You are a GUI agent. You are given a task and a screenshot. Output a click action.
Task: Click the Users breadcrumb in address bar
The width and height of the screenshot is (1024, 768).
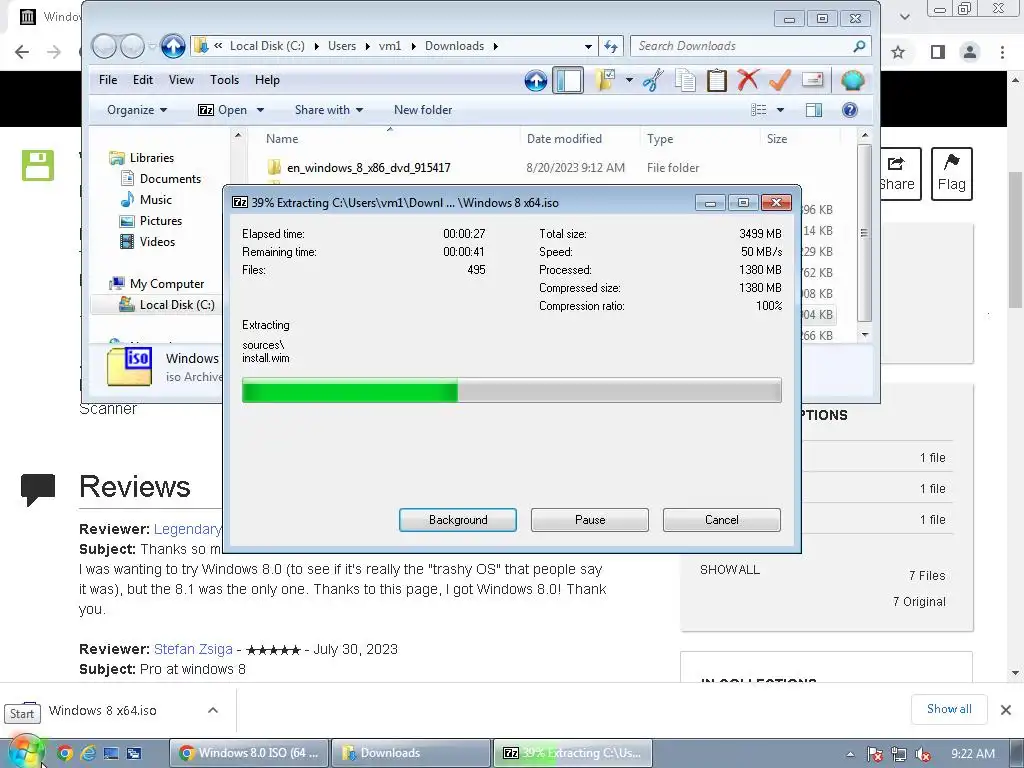pyautogui.click(x=342, y=46)
